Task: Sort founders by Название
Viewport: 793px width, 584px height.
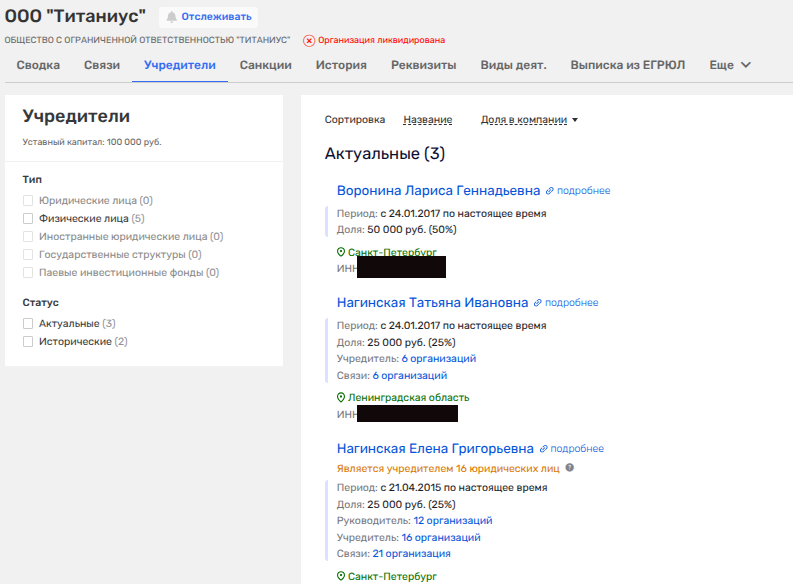Action: (x=427, y=120)
